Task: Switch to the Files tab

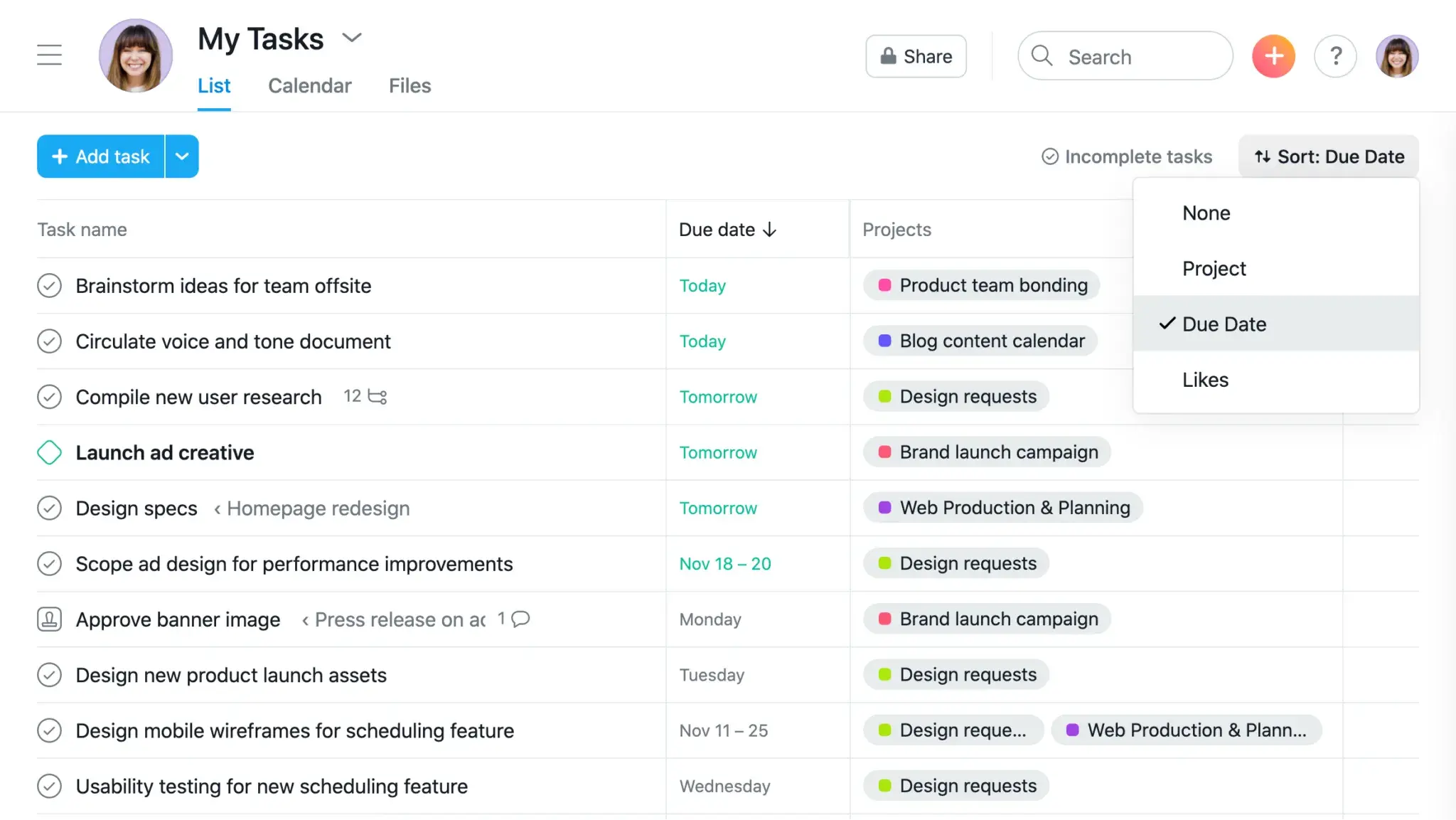Action: (x=410, y=85)
